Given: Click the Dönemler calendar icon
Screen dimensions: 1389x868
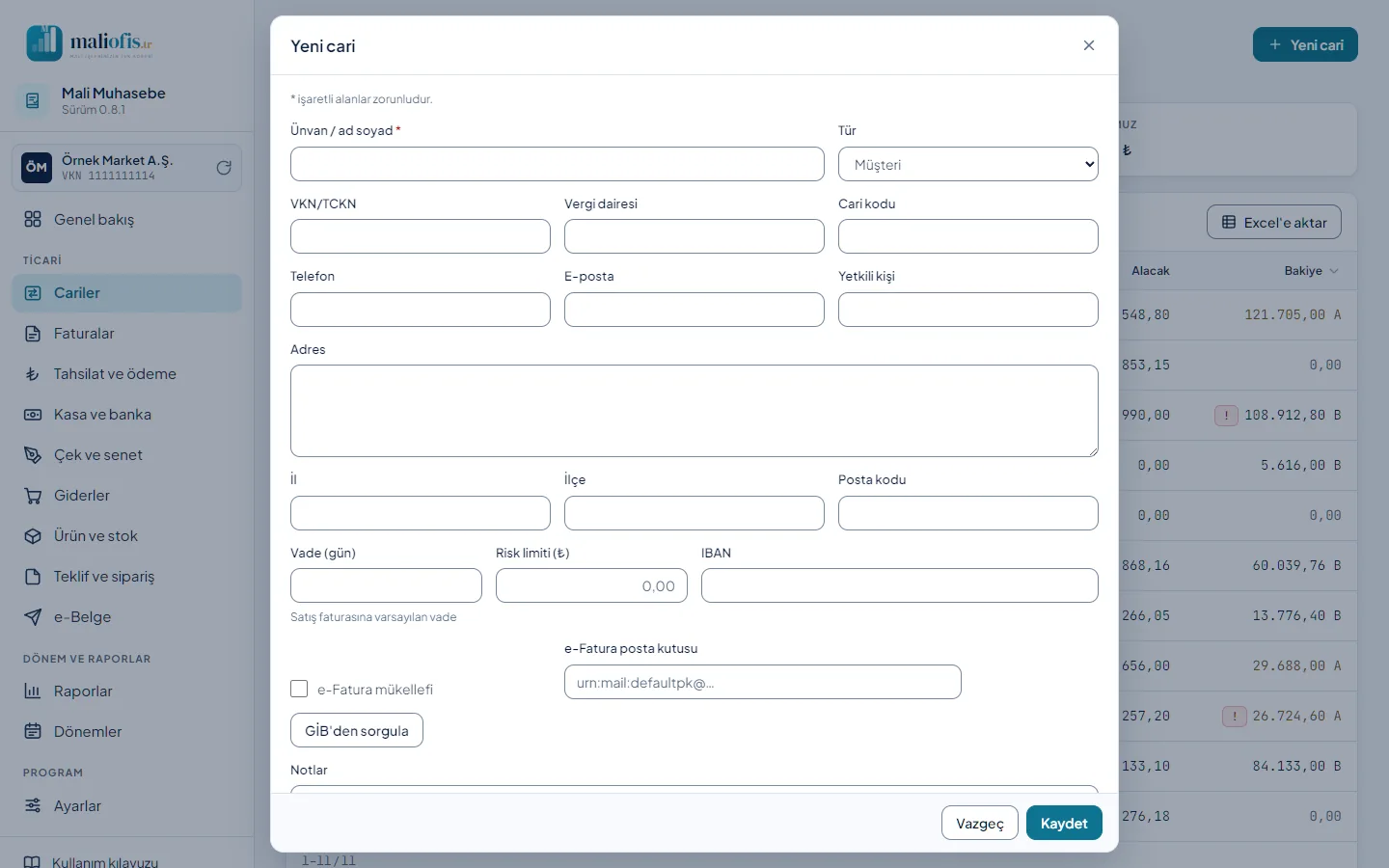Looking at the screenshot, I should pyautogui.click(x=33, y=732).
